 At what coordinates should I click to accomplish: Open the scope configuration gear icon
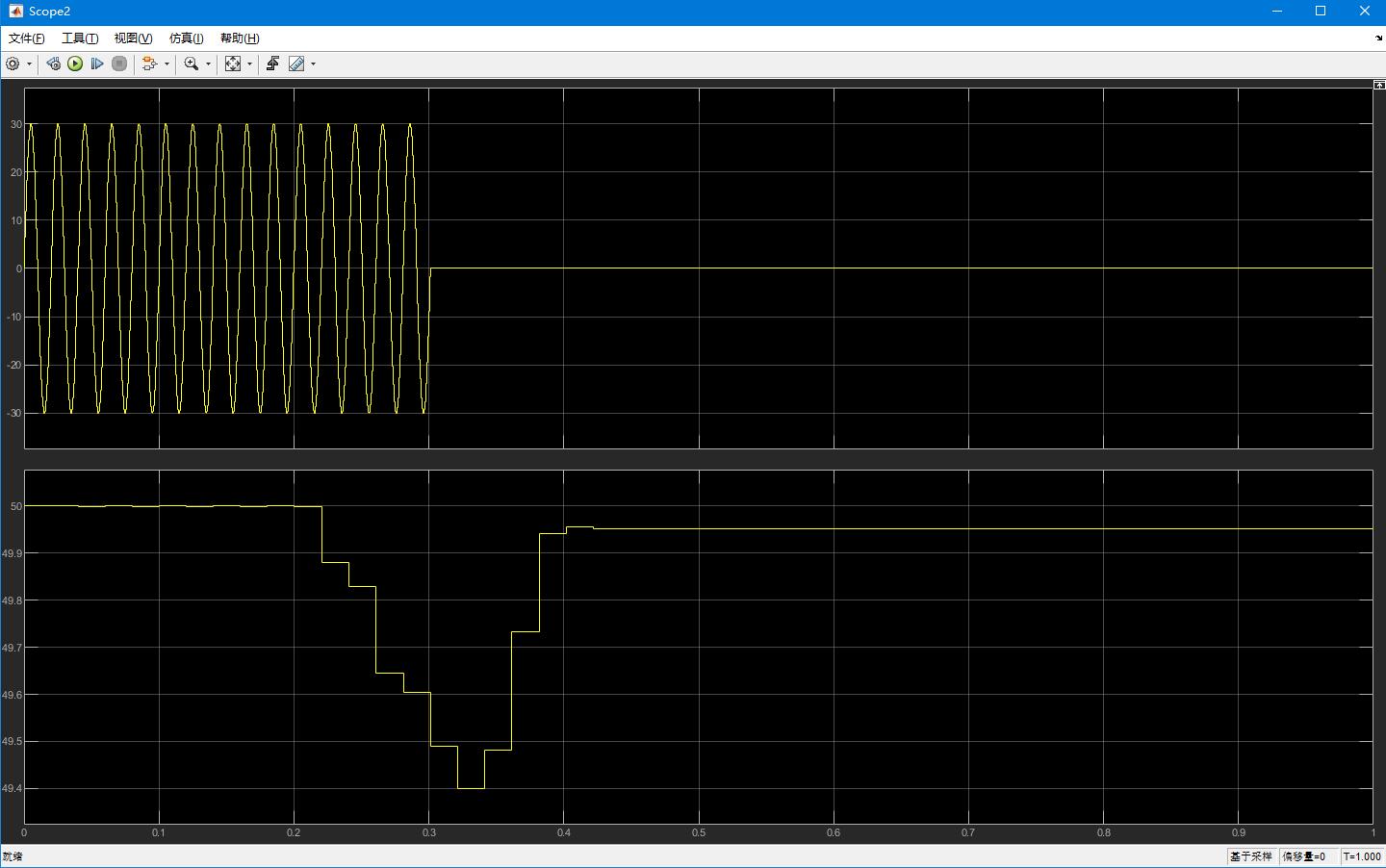coord(13,64)
